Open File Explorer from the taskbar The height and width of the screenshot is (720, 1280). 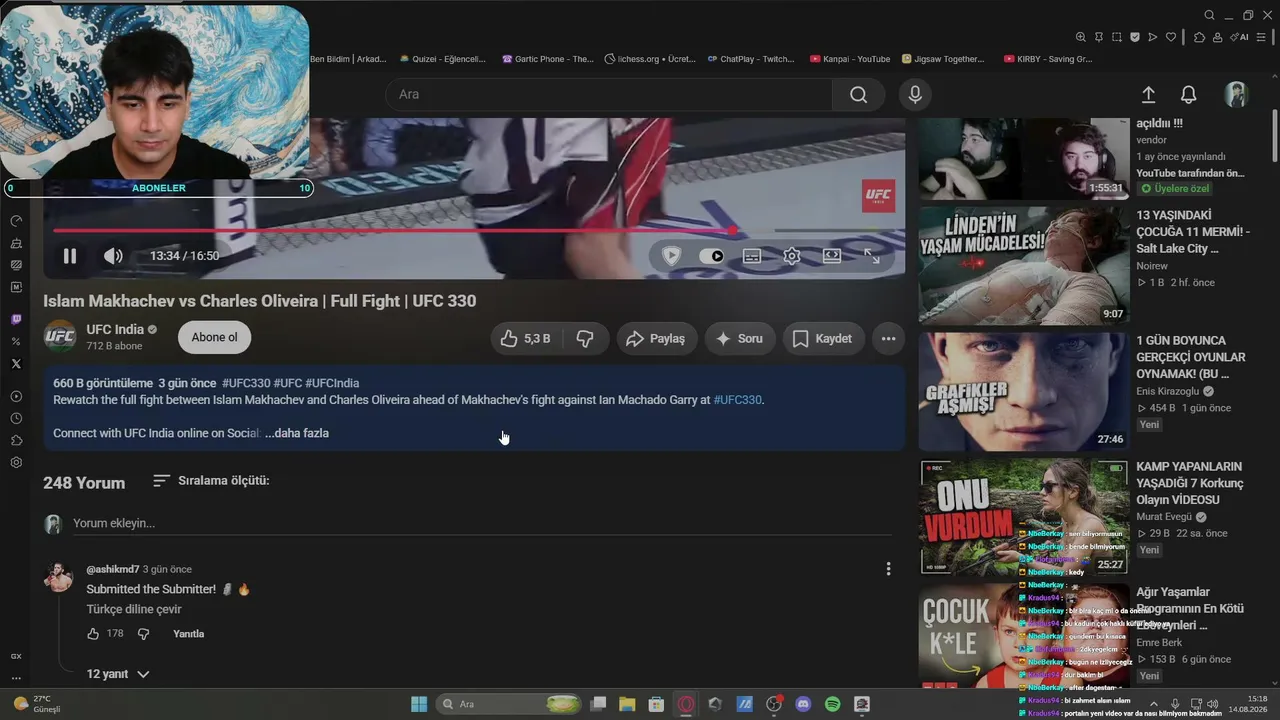627,704
